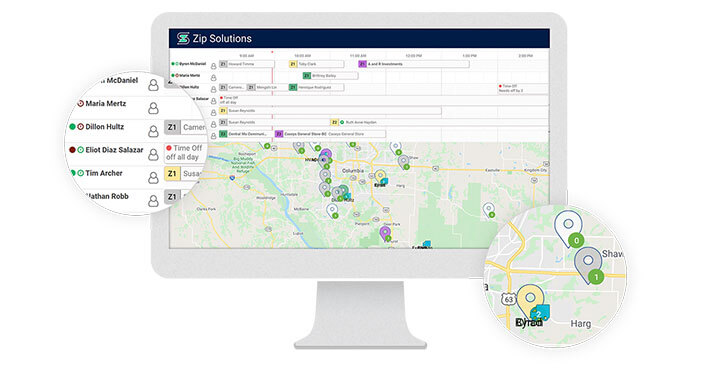720x378 pixels.
Task: Click the large person icon beside Tim Archer
Action: point(153,177)
